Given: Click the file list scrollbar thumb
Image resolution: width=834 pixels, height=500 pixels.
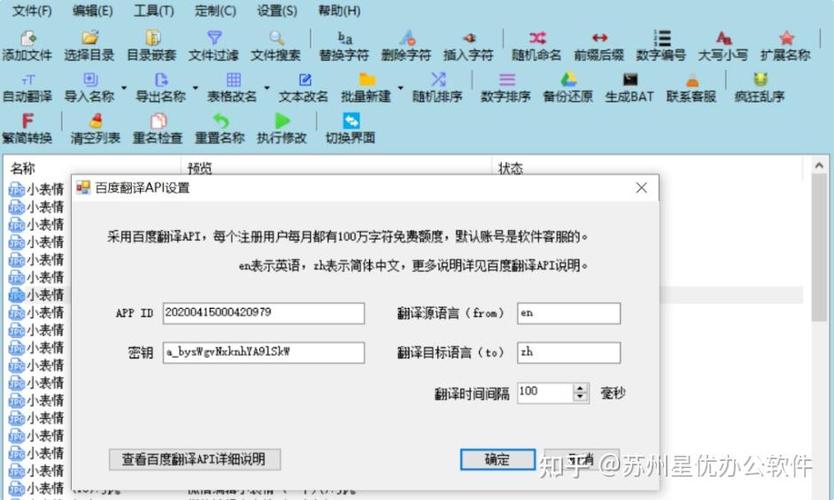Looking at the screenshot, I should point(819,248).
